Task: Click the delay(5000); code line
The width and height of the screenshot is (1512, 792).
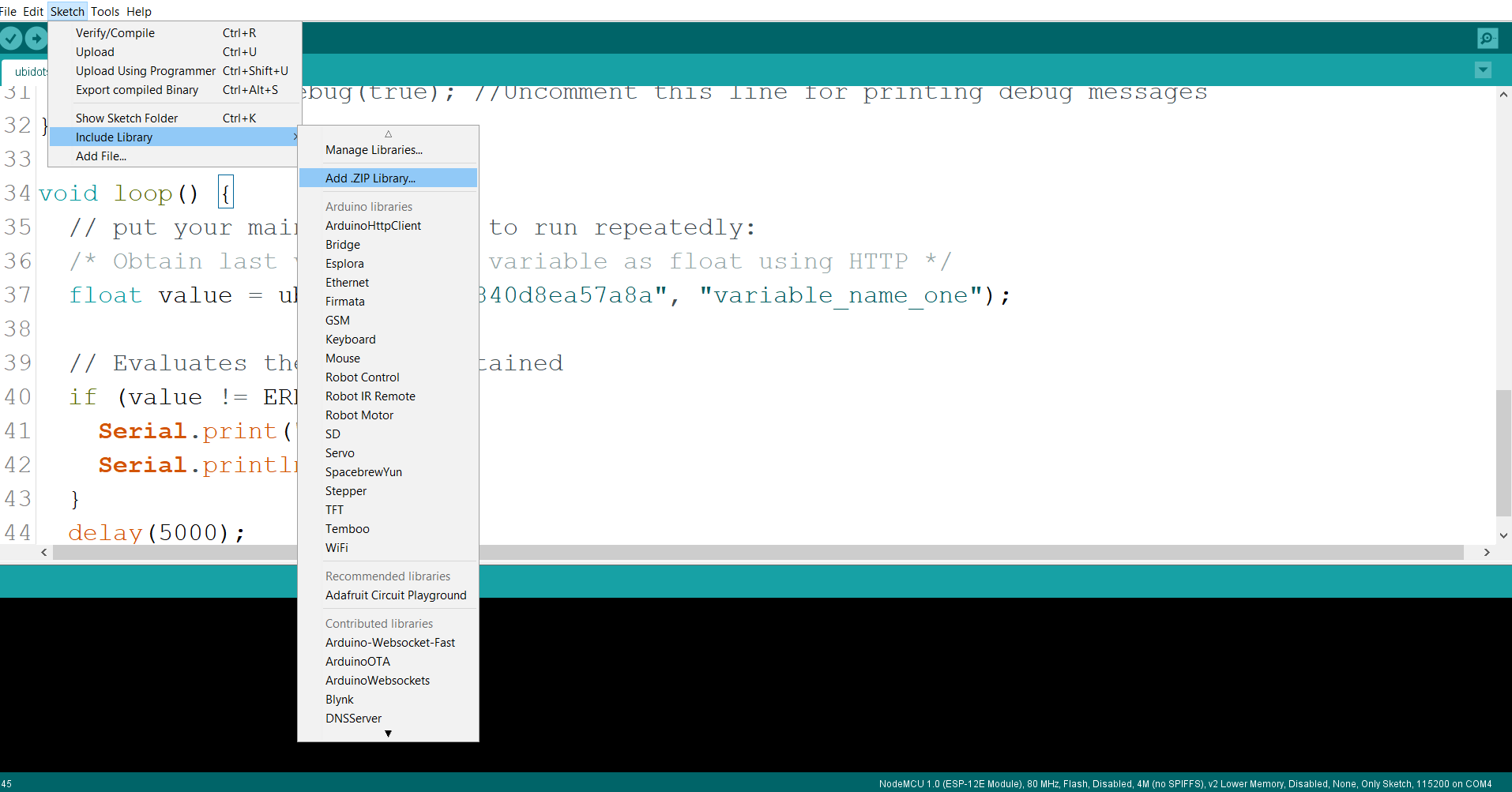Action: pyautogui.click(x=156, y=532)
